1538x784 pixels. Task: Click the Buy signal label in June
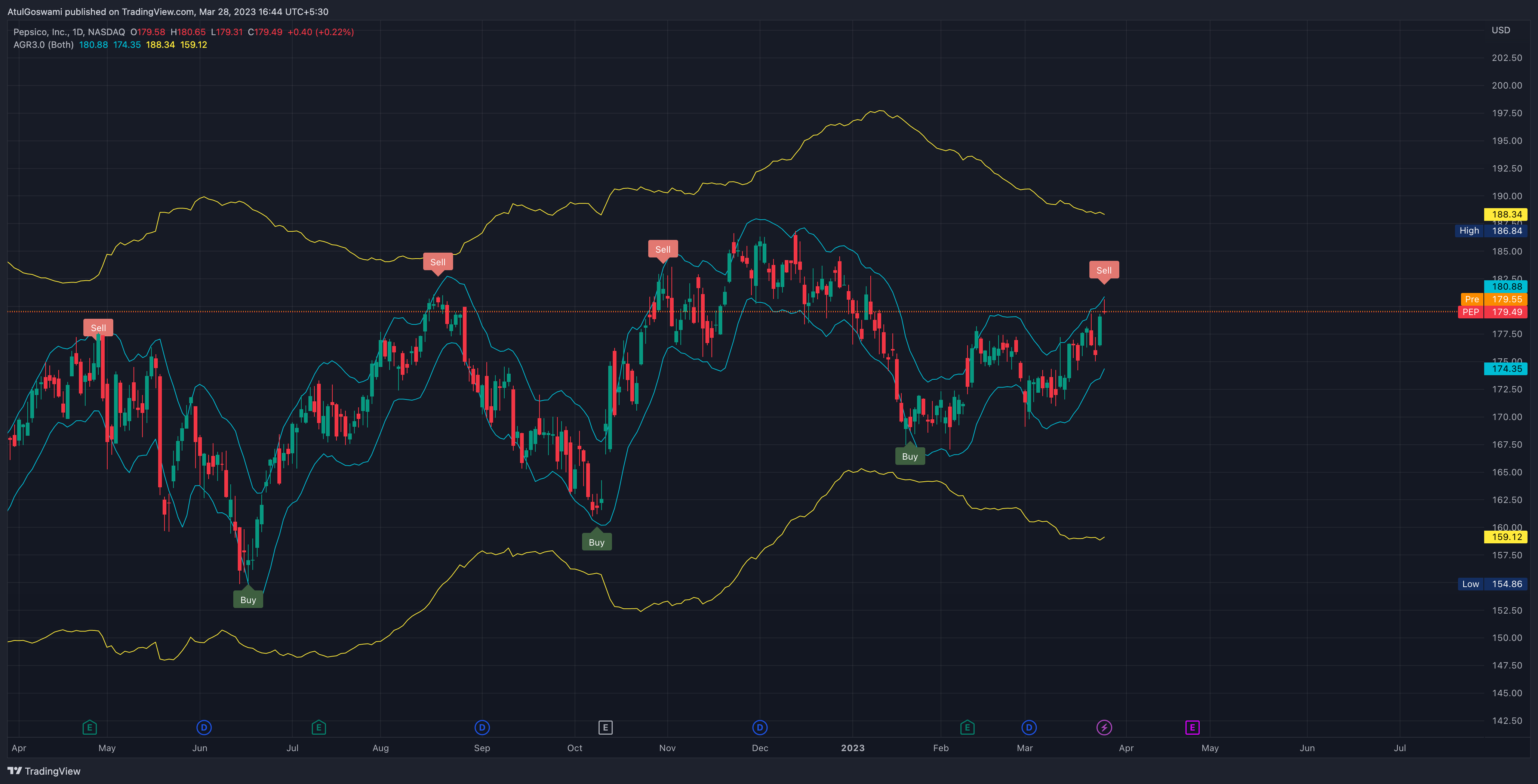(x=248, y=600)
